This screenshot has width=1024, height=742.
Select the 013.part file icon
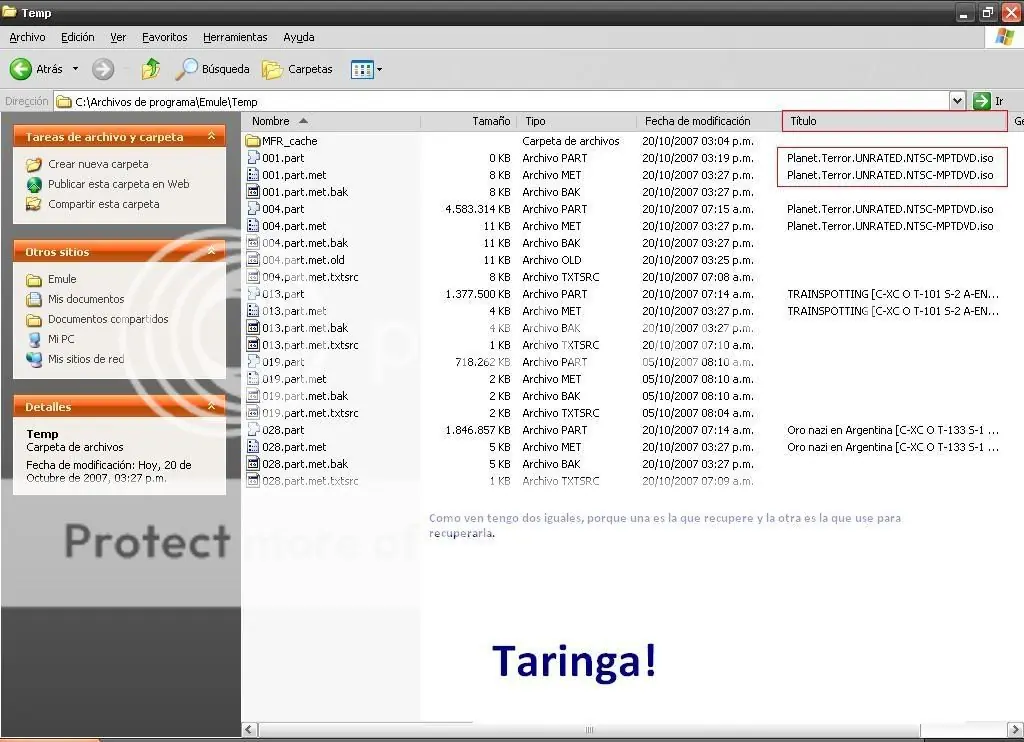pyautogui.click(x=253, y=293)
